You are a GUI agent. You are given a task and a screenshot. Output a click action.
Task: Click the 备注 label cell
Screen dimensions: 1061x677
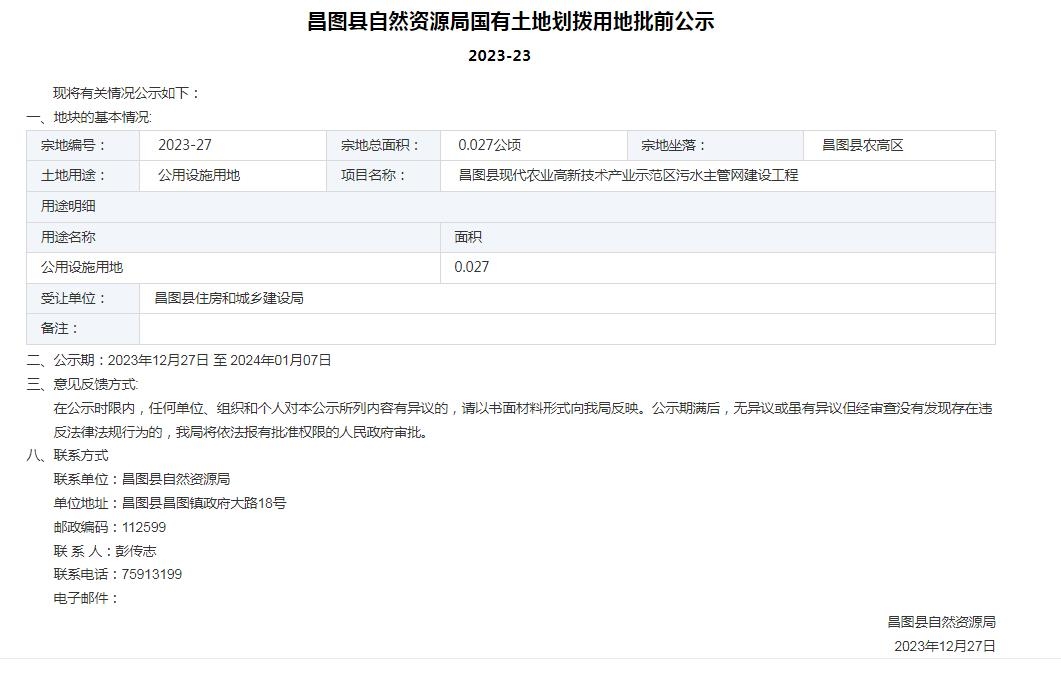point(83,329)
